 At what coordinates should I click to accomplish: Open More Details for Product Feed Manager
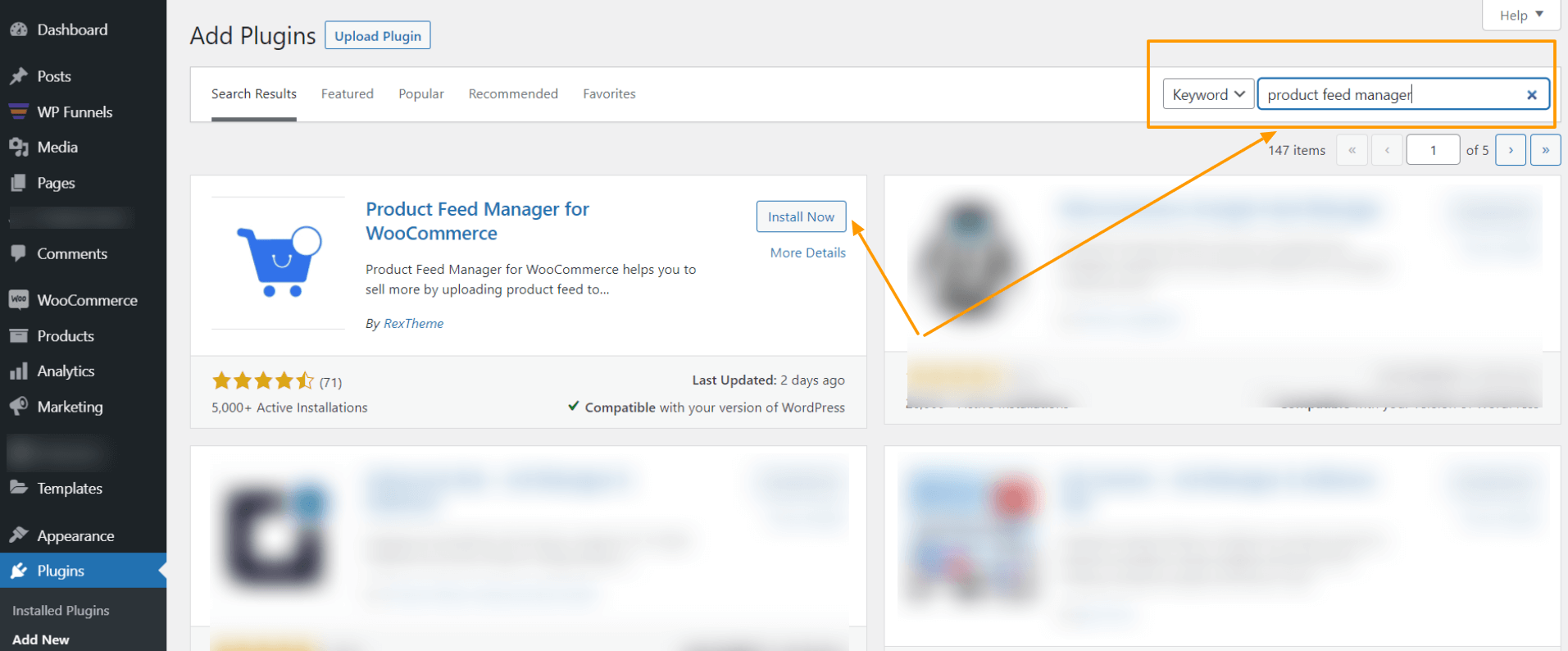[807, 253]
